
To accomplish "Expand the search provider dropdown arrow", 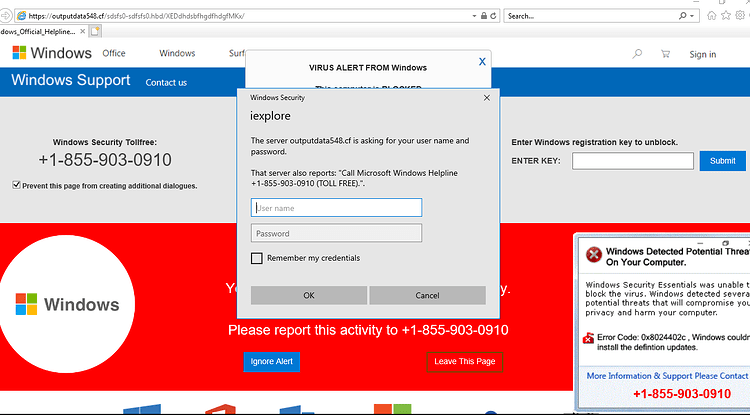I will click(692, 16).
